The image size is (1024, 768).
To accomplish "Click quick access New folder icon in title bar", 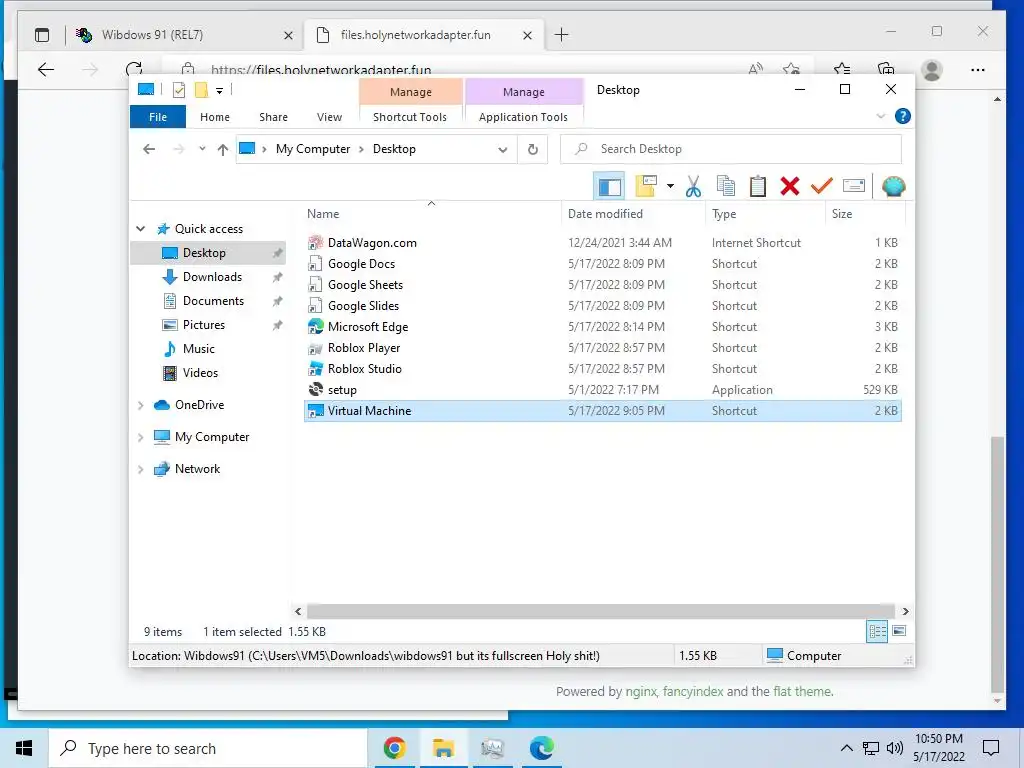I will [x=202, y=90].
